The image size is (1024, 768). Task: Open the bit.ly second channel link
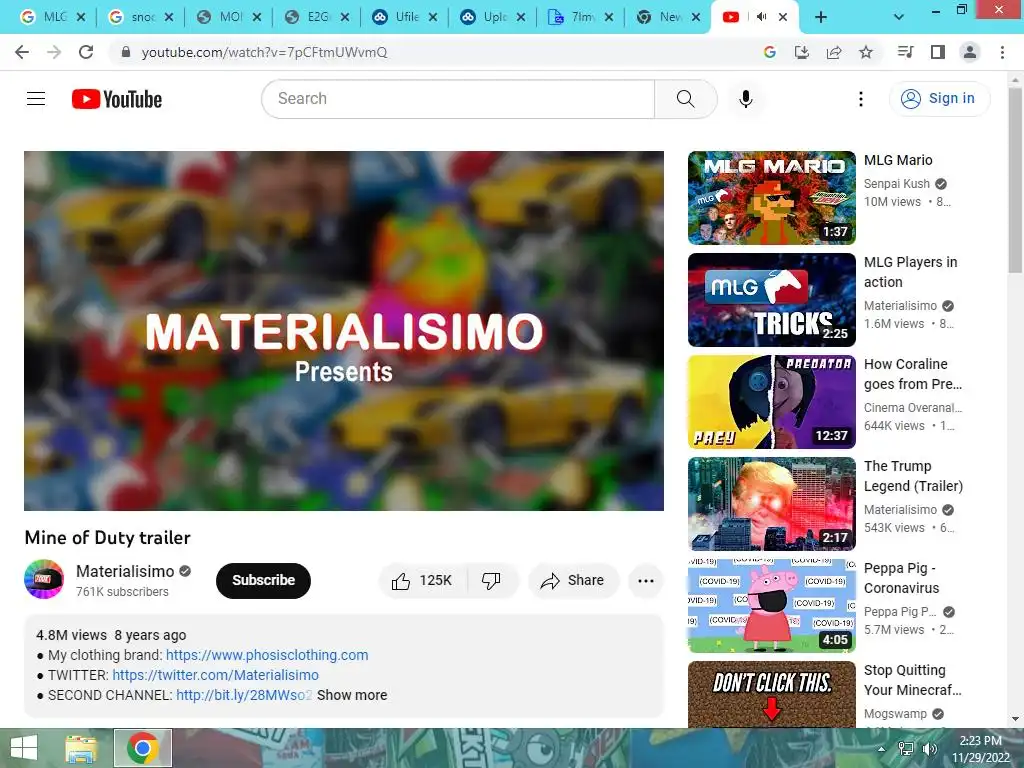244,696
